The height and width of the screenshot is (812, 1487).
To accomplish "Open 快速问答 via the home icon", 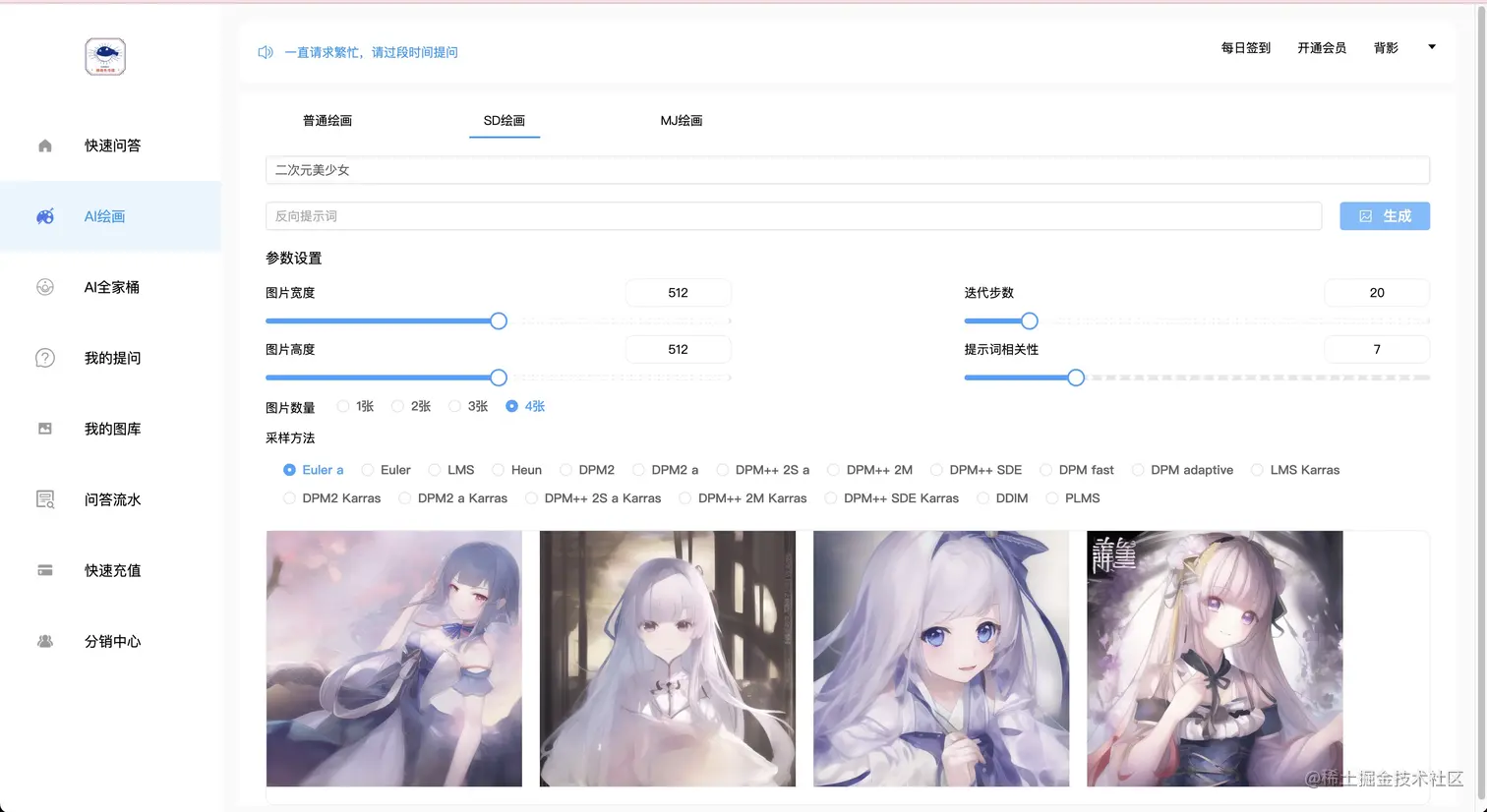I will click(x=44, y=145).
